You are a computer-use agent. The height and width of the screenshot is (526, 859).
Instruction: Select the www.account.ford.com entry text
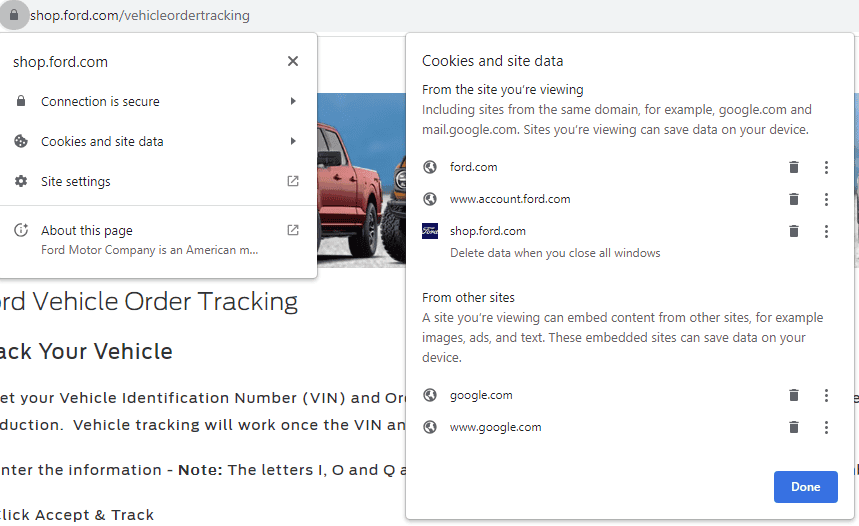[510, 199]
